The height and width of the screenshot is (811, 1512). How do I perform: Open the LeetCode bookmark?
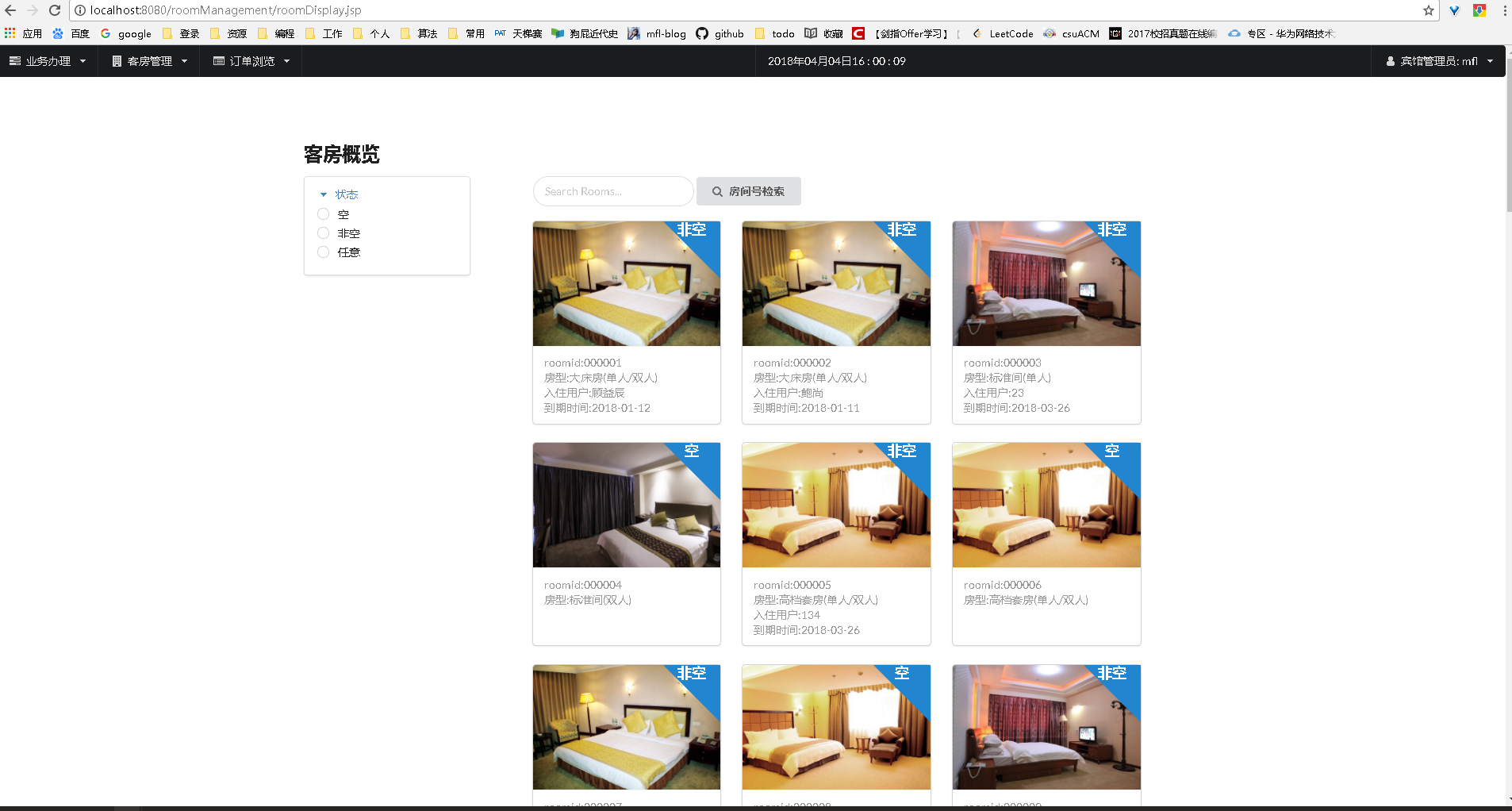(x=1003, y=33)
